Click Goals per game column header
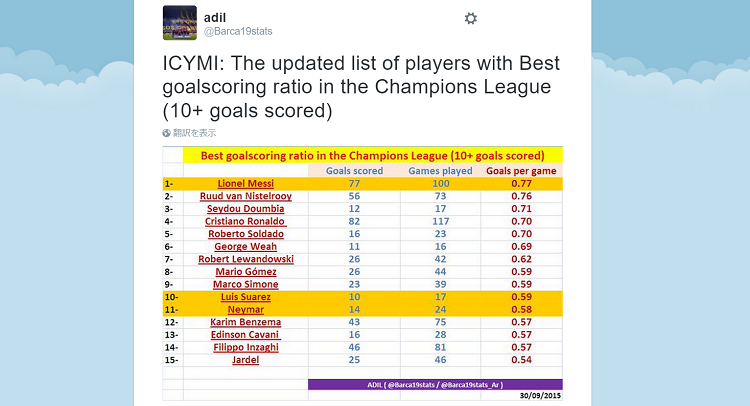The height and width of the screenshot is (406, 750). tap(521, 171)
